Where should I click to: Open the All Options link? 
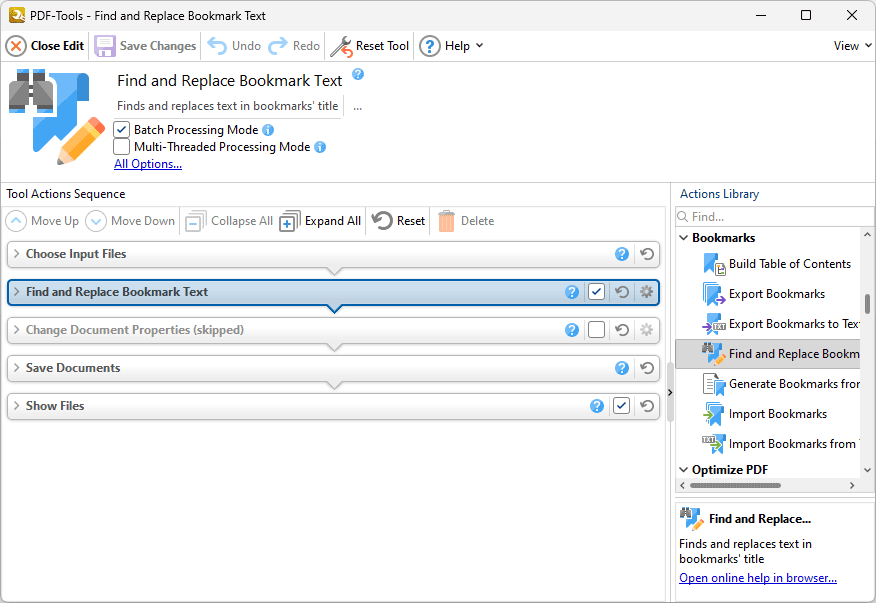tap(148, 164)
